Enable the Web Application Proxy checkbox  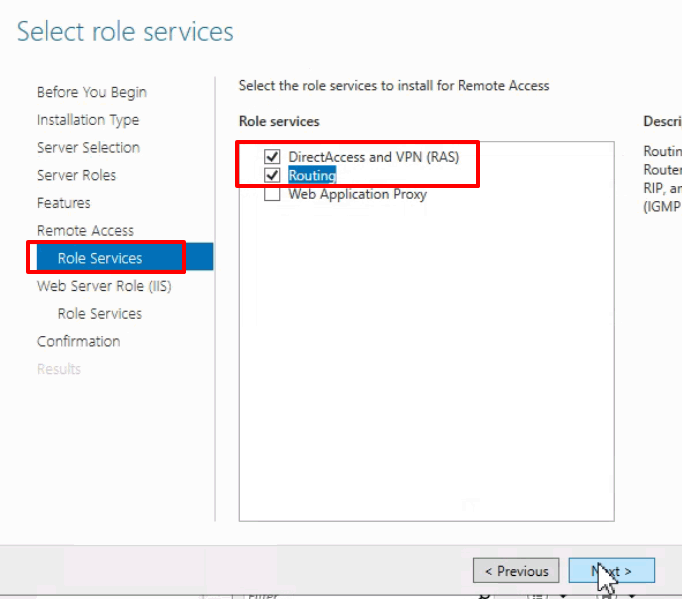272,194
